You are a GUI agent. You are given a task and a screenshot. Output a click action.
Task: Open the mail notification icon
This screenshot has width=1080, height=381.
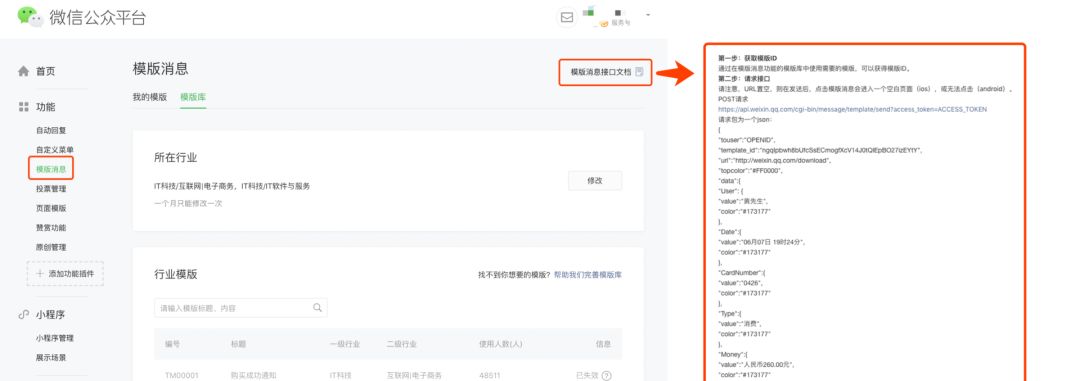pos(566,17)
